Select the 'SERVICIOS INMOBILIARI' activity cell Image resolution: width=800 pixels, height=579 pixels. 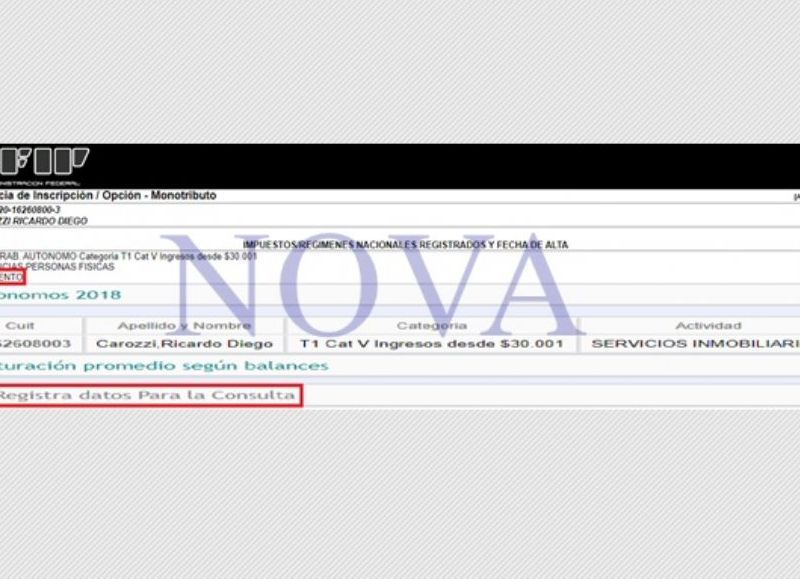click(x=695, y=343)
